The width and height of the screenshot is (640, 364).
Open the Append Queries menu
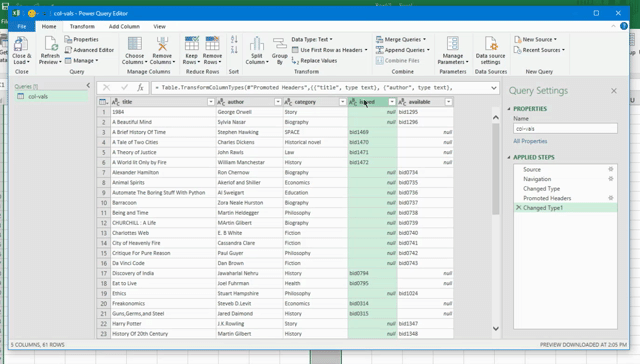pyautogui.click(x=402, y=50)
